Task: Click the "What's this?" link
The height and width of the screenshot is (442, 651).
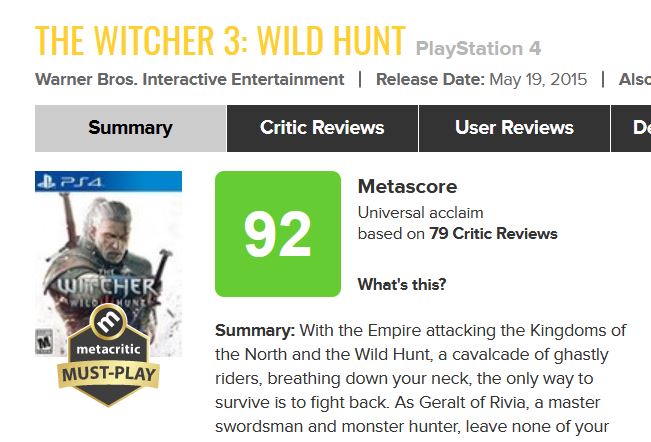Action: click(x=402, y=285)
